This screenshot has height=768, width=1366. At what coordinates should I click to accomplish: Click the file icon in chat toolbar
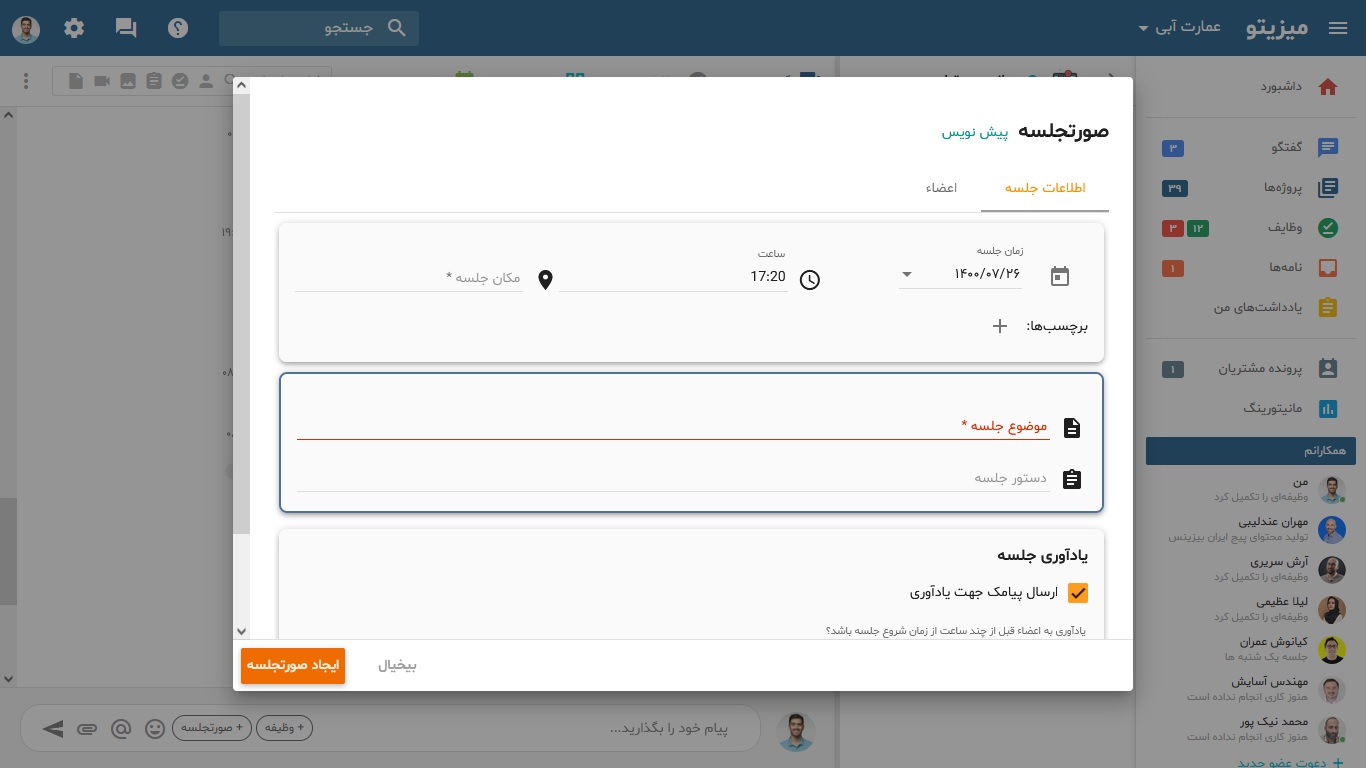click(x=77, y=82)
